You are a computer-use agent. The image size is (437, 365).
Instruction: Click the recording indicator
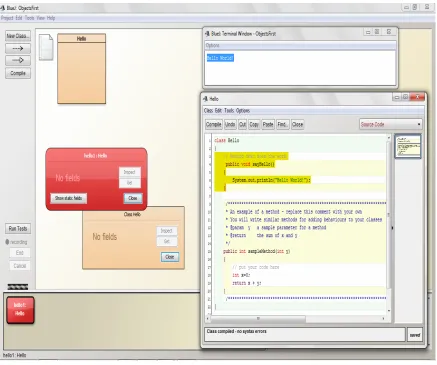[x=17, y=242]
